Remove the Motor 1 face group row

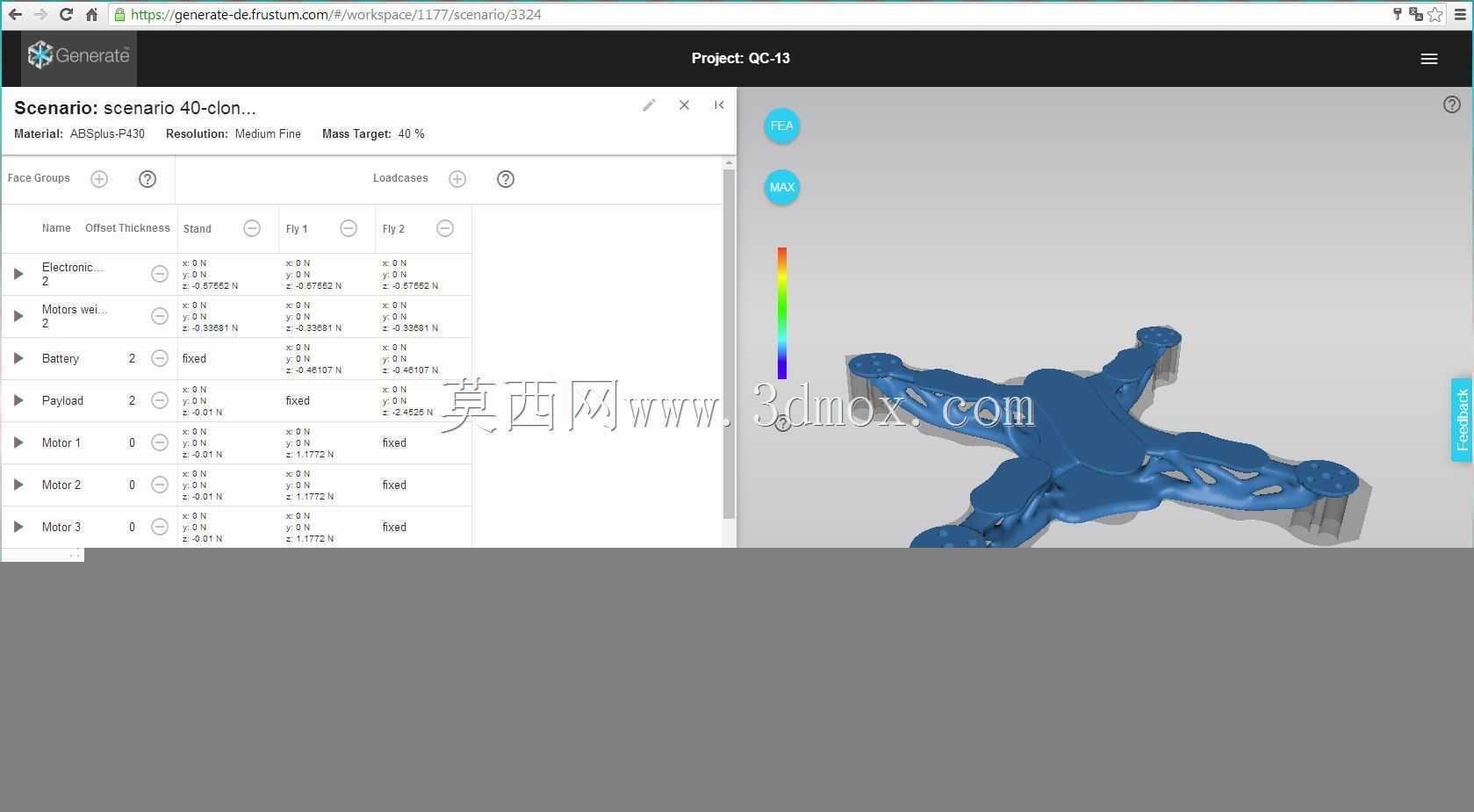[x=160, y=442]
